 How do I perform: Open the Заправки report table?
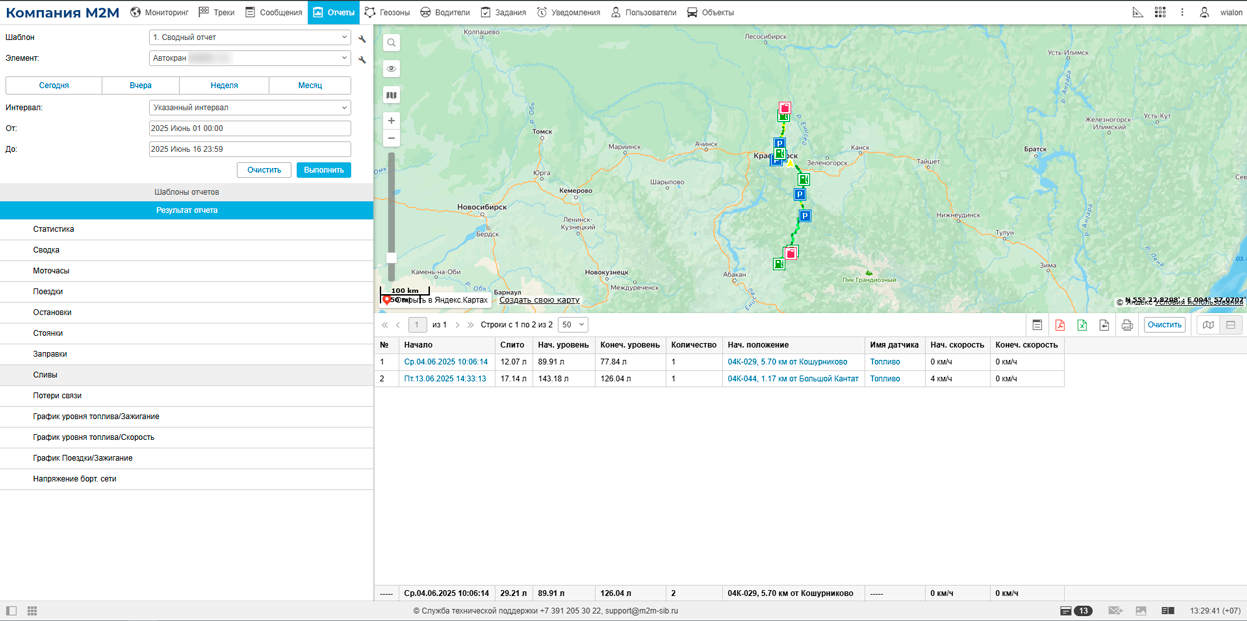[187, 354]
